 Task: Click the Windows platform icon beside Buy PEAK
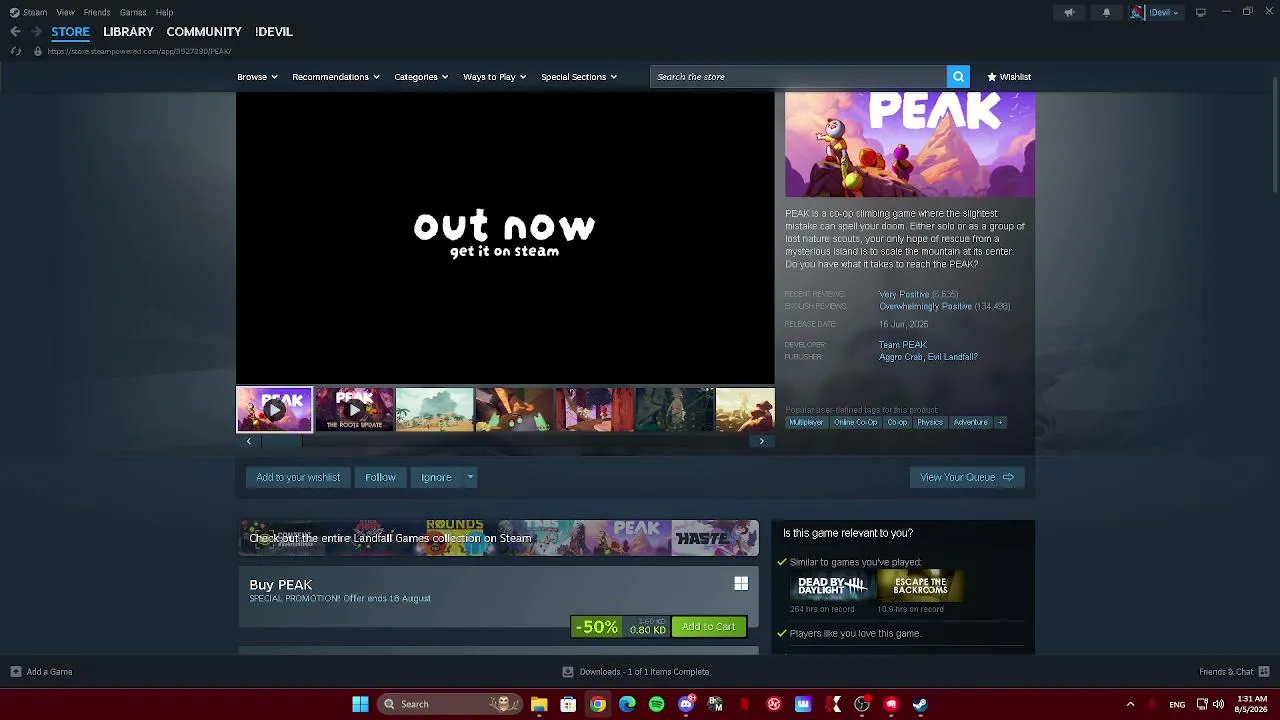(x=741, y=583)
